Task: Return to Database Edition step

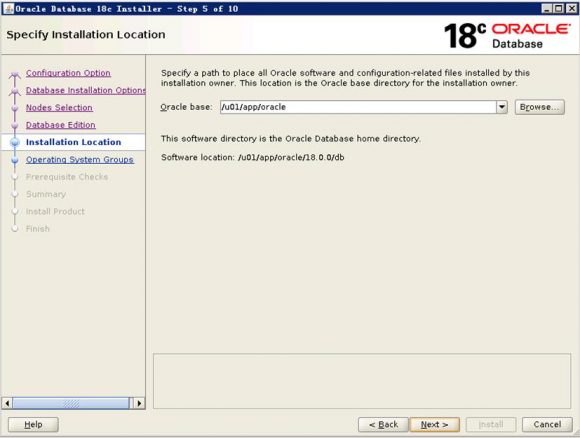Action: point(61,125)
